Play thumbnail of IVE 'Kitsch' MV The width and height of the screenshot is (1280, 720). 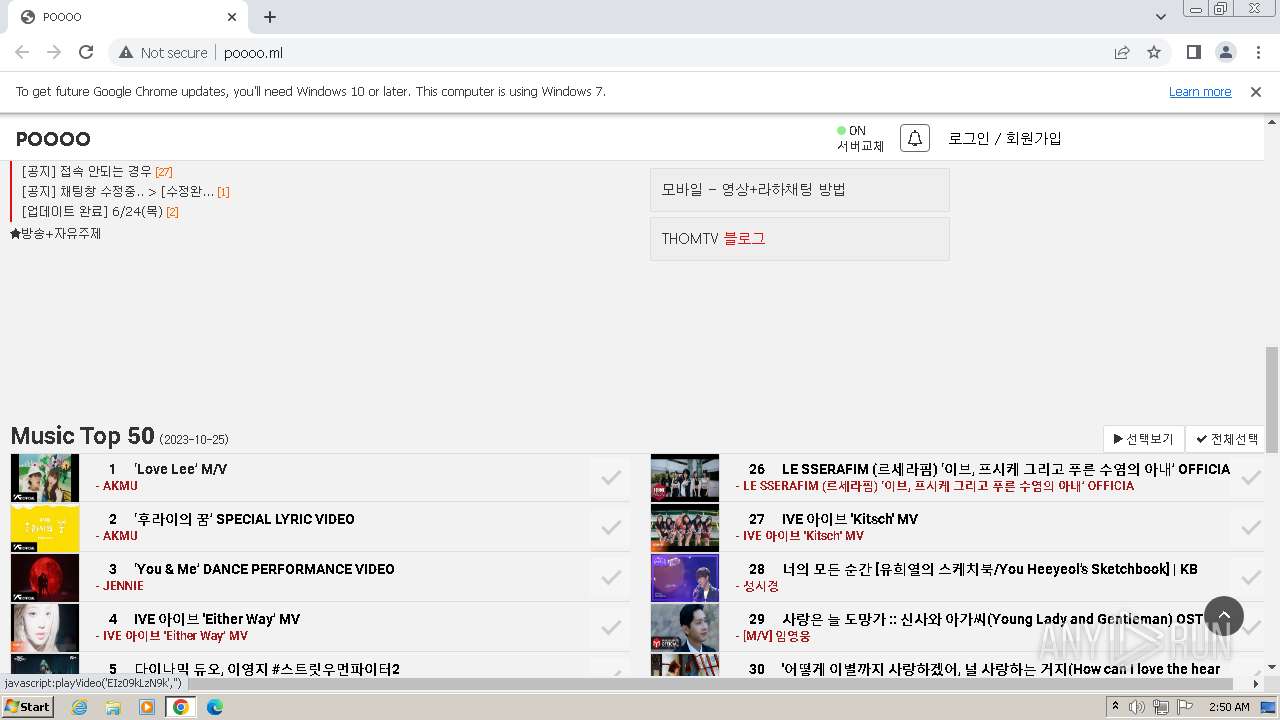(685, 527)
